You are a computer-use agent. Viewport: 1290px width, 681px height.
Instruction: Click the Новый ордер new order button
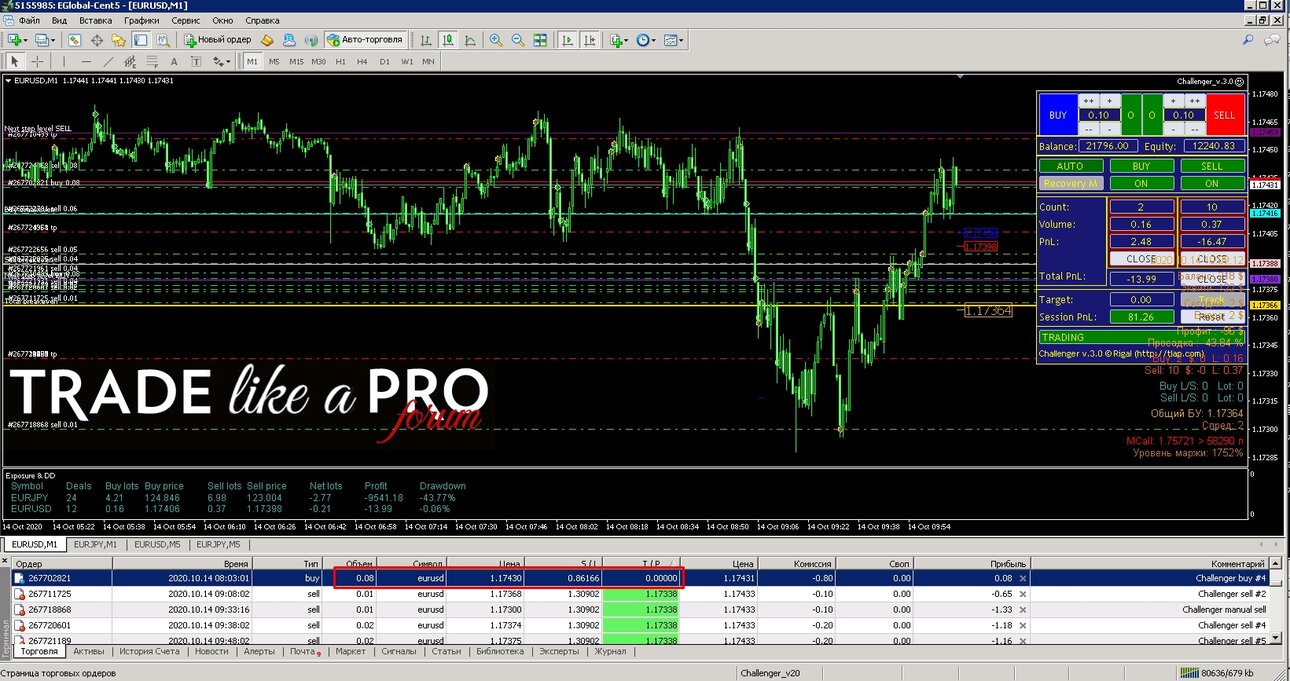(216, 40)
